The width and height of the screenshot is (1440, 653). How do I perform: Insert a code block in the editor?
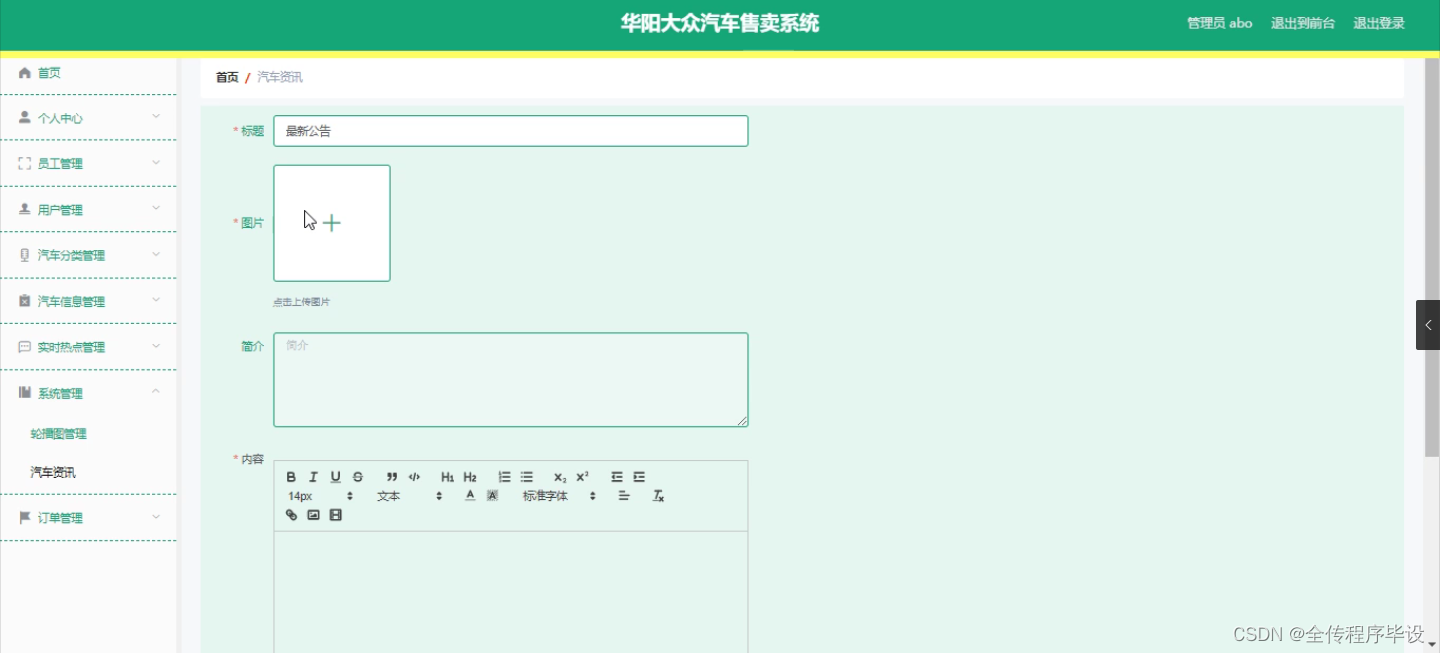tap(413, 477)
